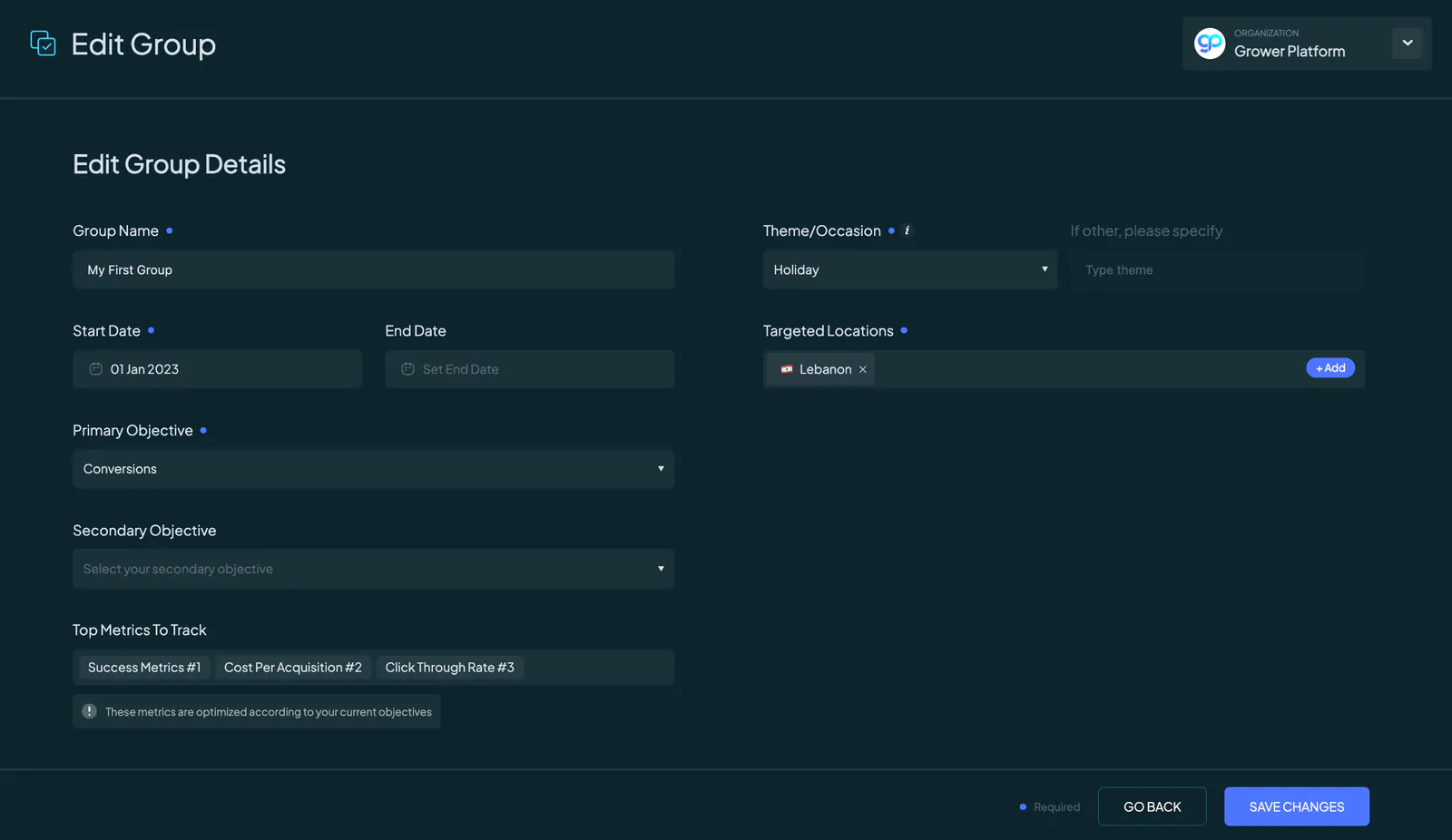Click the +Add location button
Image resolution: width=1452 pixels, height=840 pixels.
pyautogui.click(x=1330, y=368)
